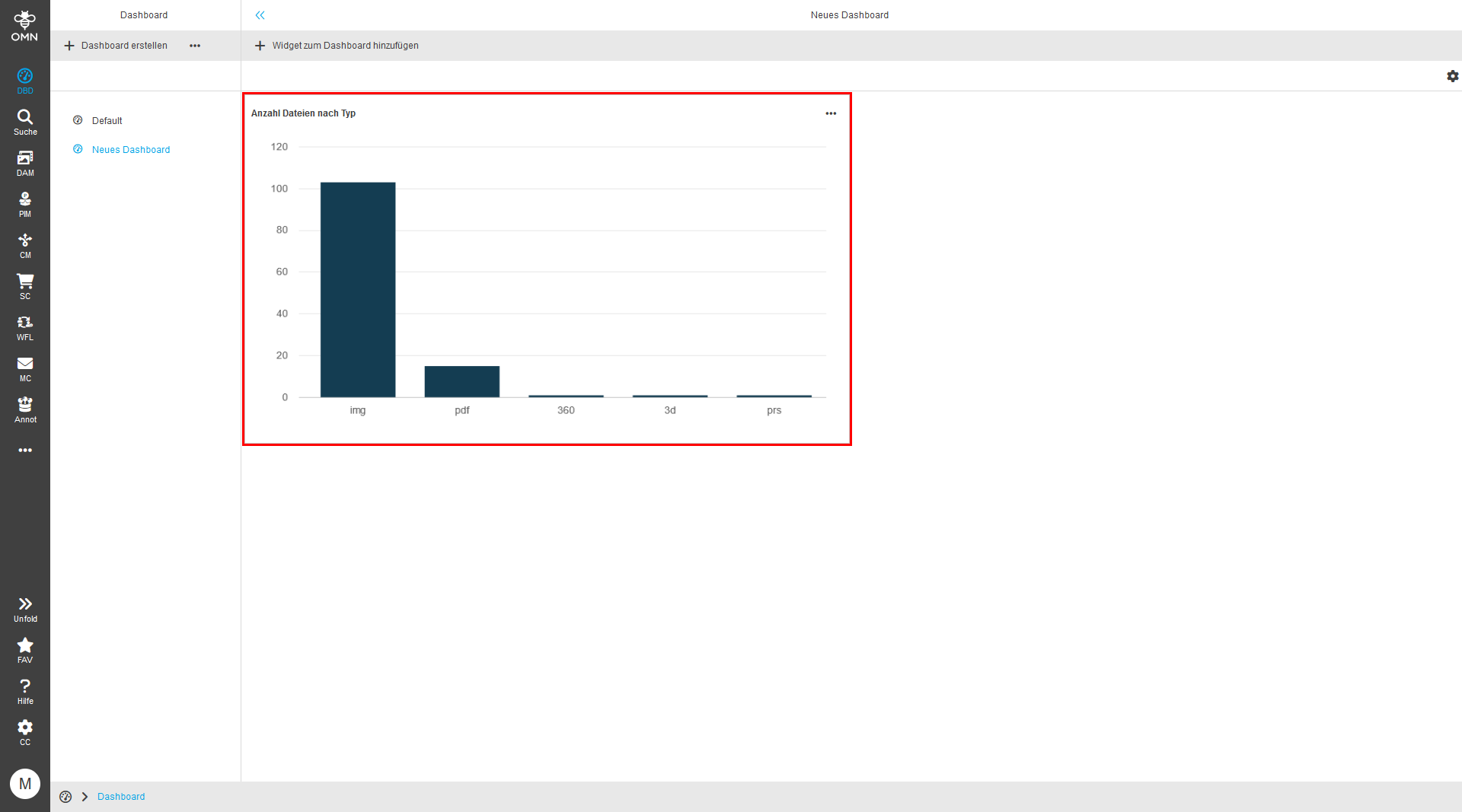
Task: Select the Neues Dashboard entry
Action: (x=131, y=149)
